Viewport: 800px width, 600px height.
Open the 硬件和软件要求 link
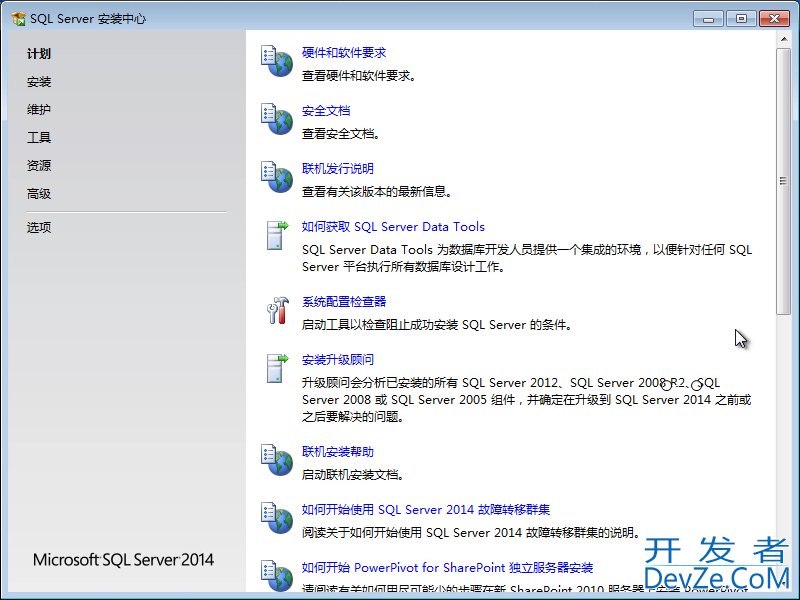click(344, 53)
